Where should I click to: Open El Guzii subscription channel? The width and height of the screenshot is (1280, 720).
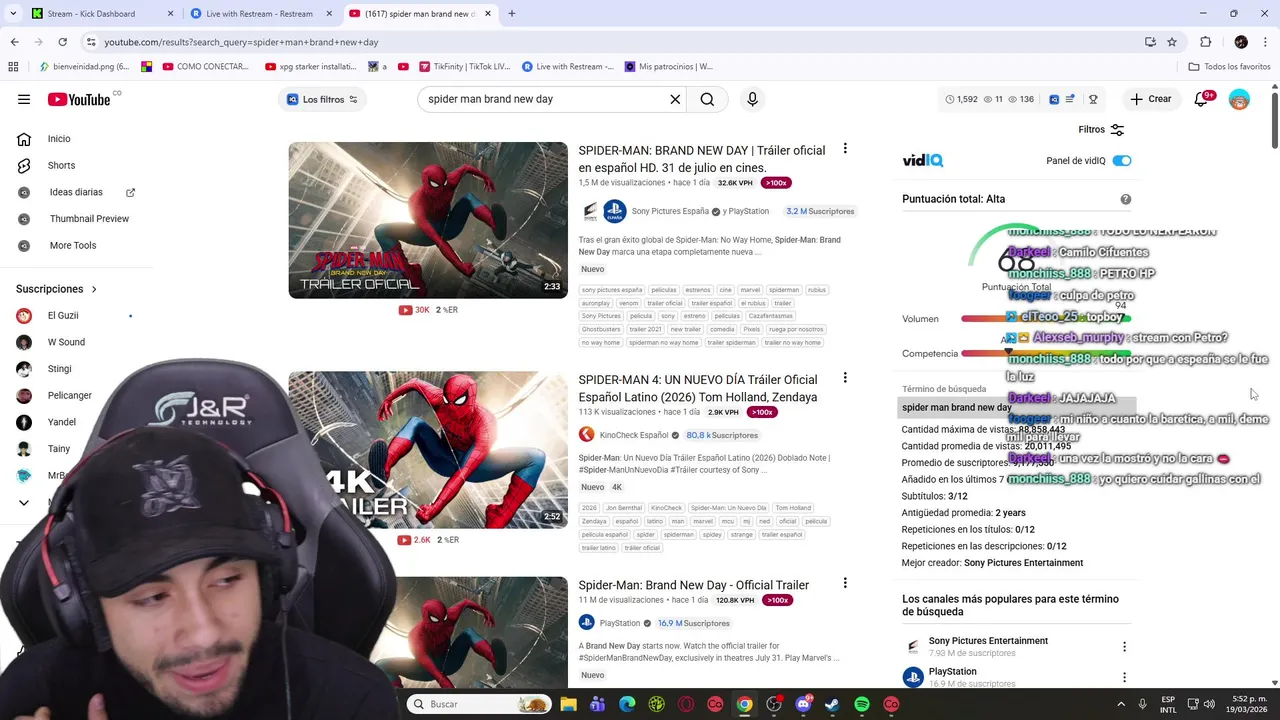pos(63,315)
